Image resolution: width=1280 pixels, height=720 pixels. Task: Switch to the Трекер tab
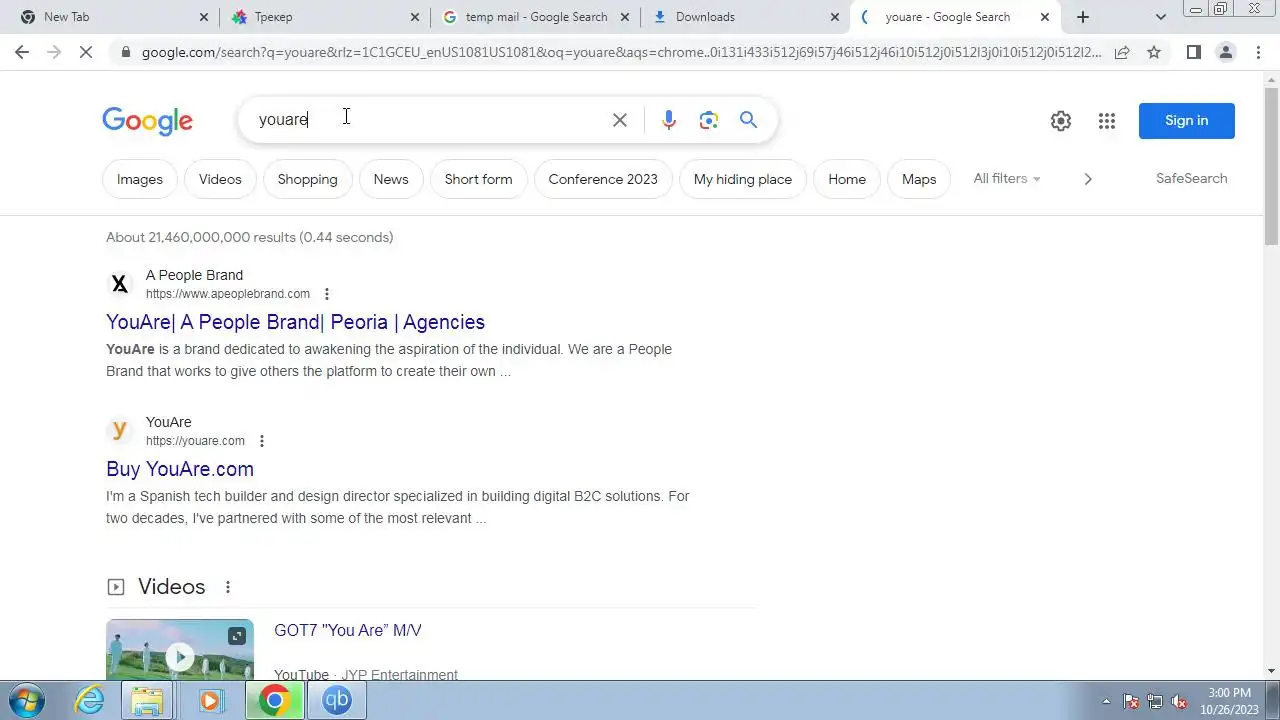pyautogui.click(x=325, y=17)
